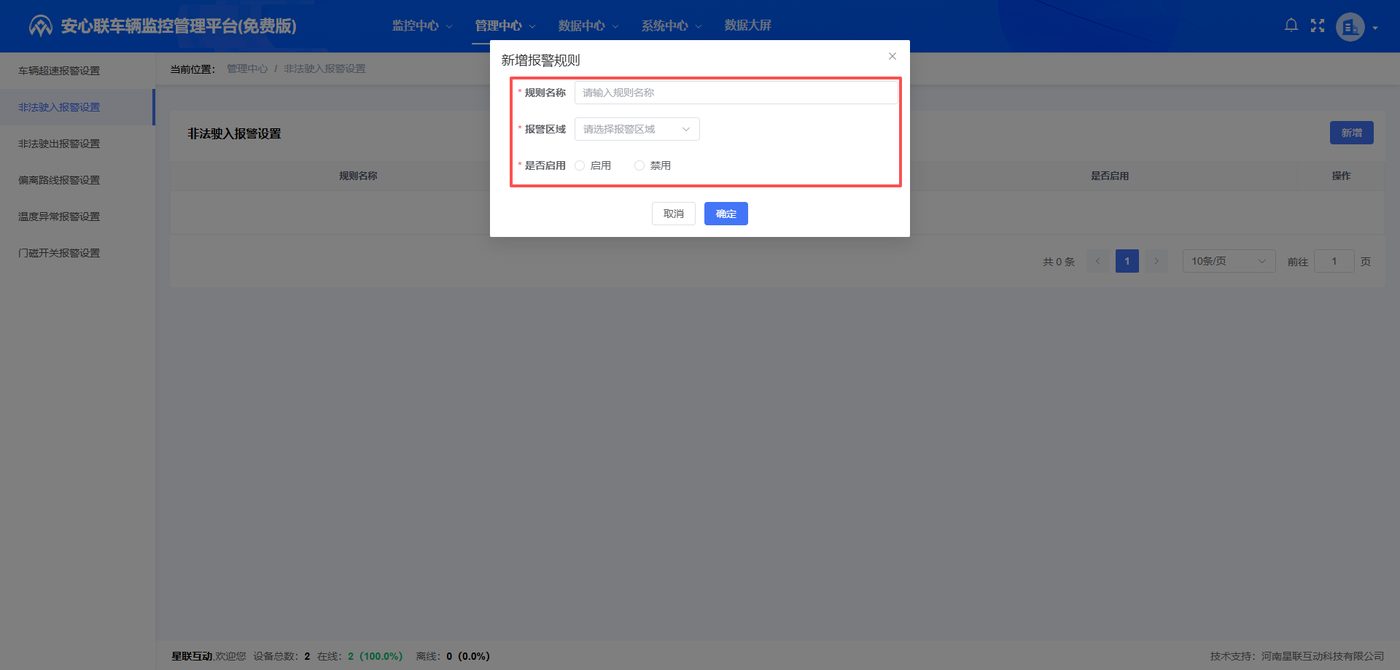Click the 设备总数 status text
The width and height of the screenshot is (1400, 670).
tap(281, 657)
